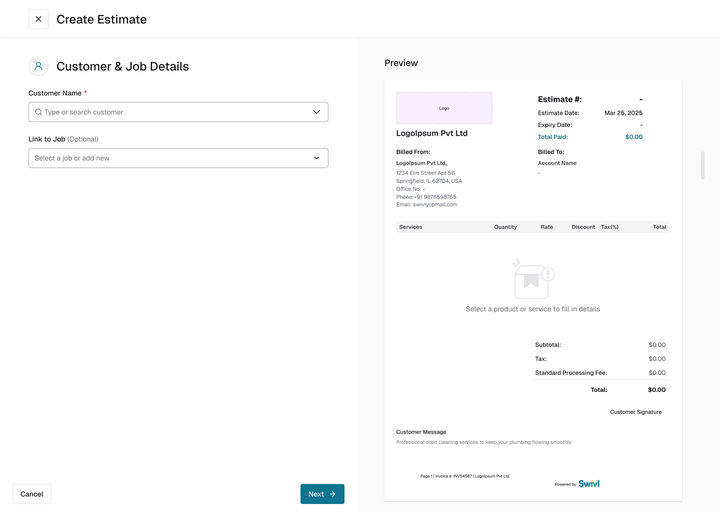Click the Discount column header
Image resolution: width=720 pixels, height=512 pixels.
tap(583, 227)
